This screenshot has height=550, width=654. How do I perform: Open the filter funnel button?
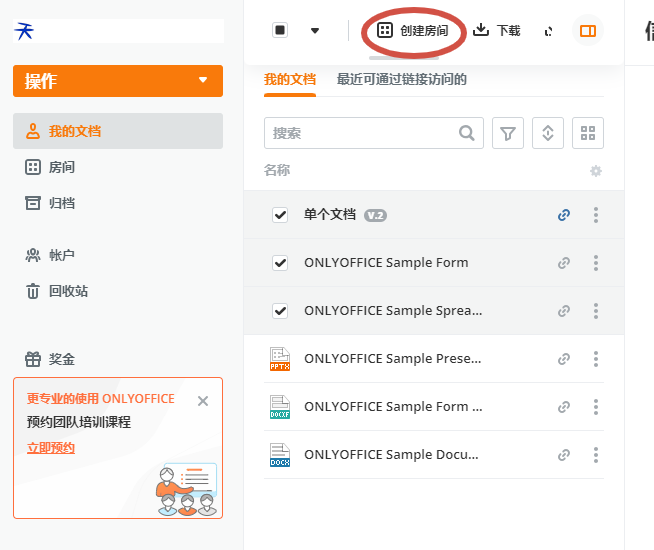coord(508,133)
